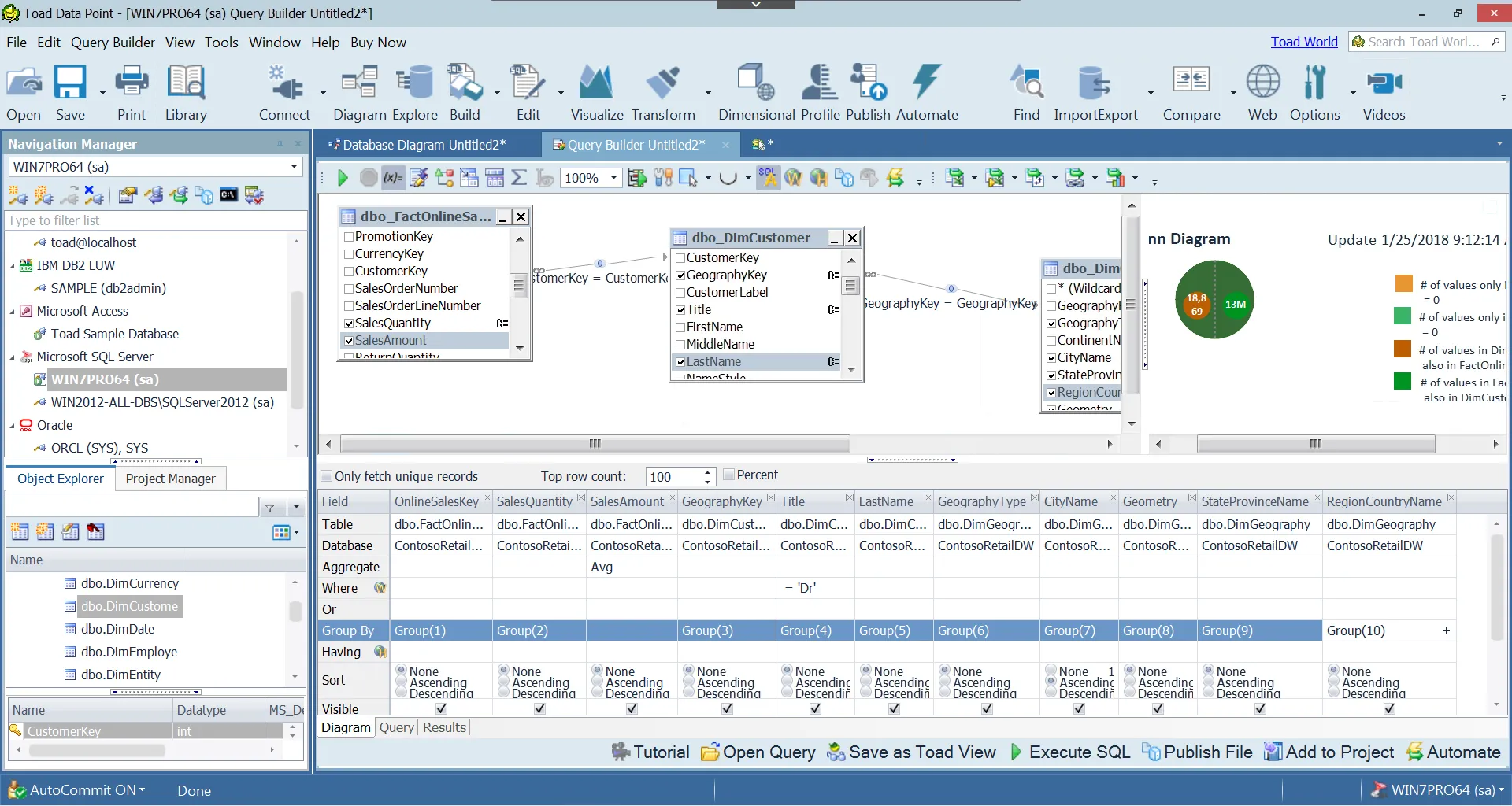Collapse the IBM DB2 LUW tree node

(x=12, y=266)
